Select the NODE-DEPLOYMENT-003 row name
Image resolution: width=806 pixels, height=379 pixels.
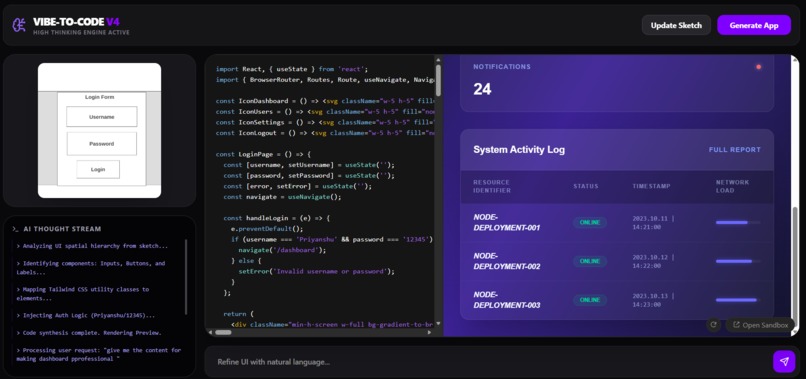click(506, 300)
